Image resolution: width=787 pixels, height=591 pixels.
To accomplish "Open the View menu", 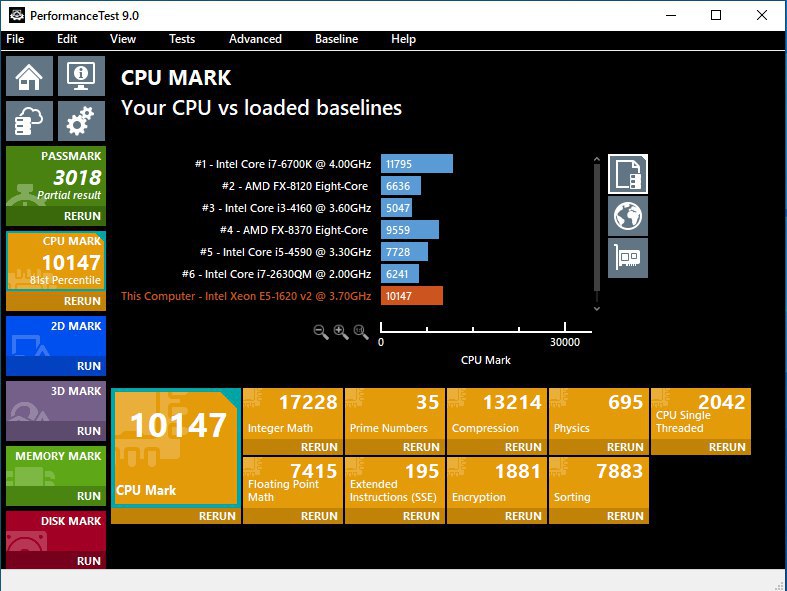I will pos(123,39).
